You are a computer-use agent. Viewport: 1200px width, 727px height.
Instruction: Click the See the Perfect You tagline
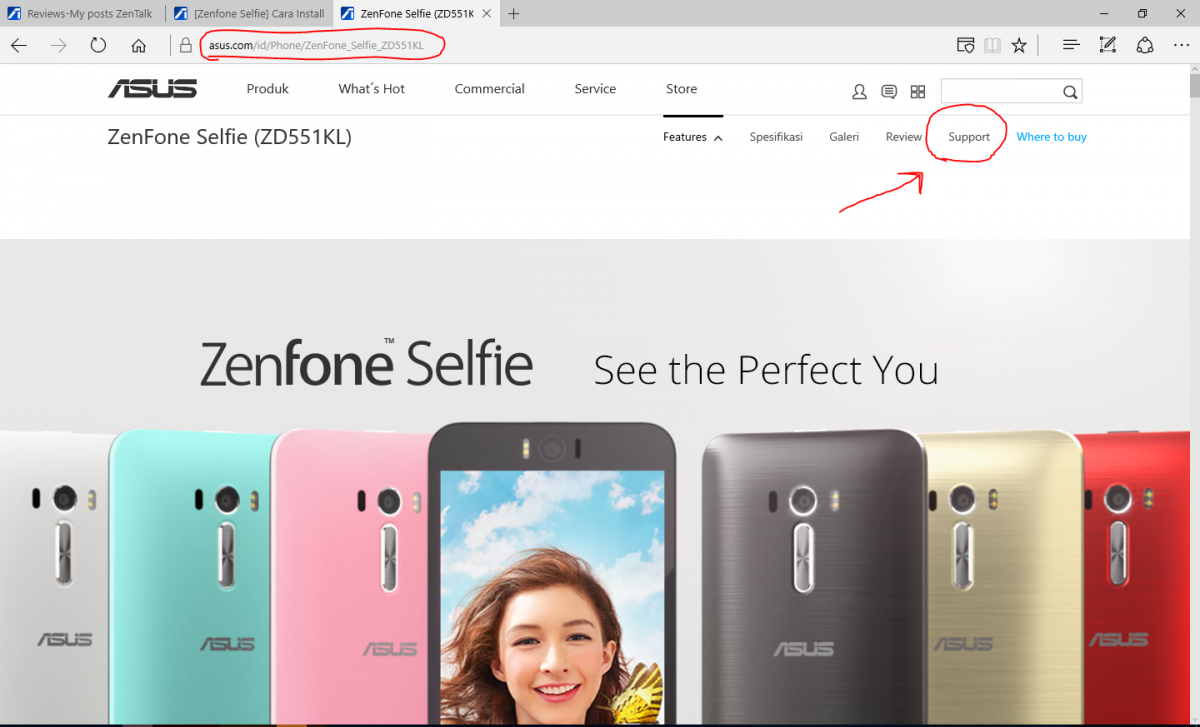pyautogui.click(x=766, y=371)
